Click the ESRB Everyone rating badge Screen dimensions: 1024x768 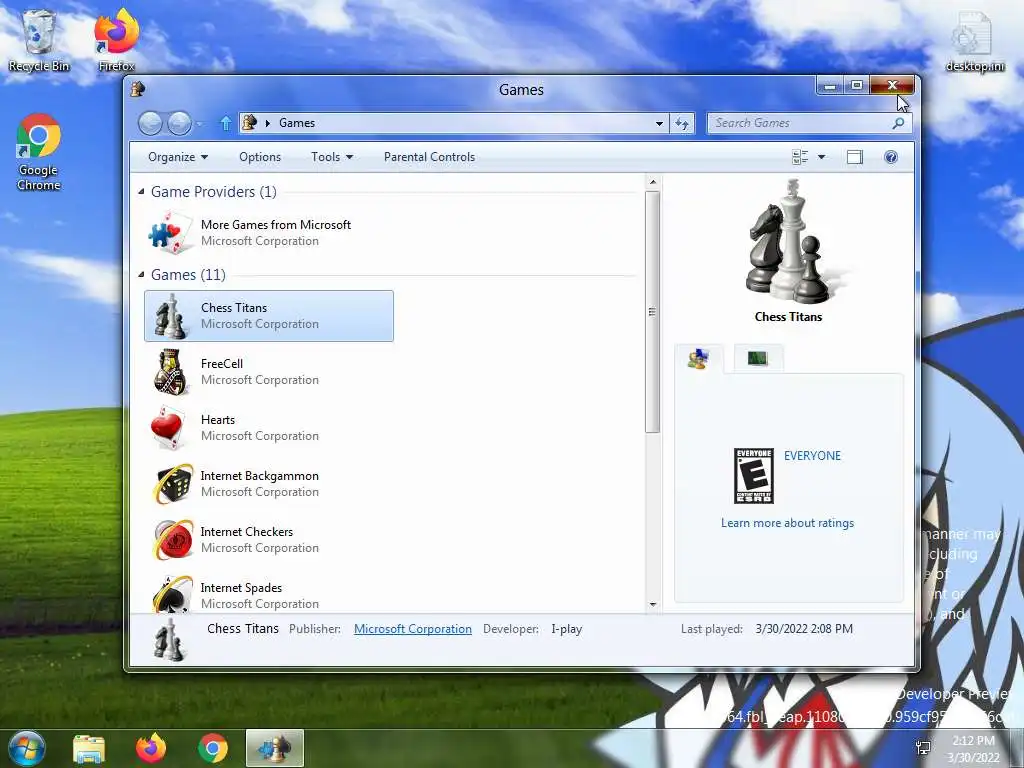[x=754, y=476]
